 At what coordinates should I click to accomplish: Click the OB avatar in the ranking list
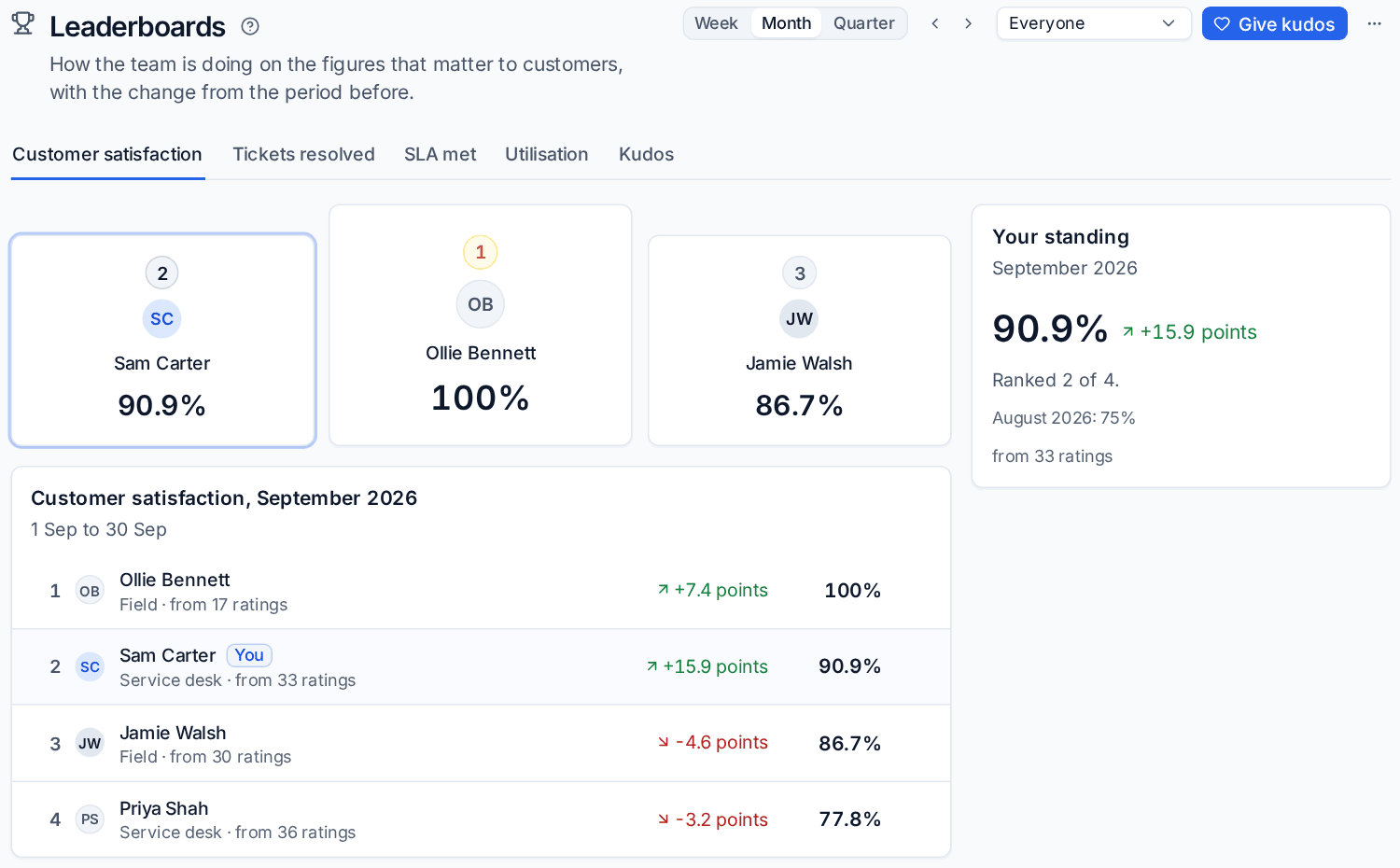point(90,591)
